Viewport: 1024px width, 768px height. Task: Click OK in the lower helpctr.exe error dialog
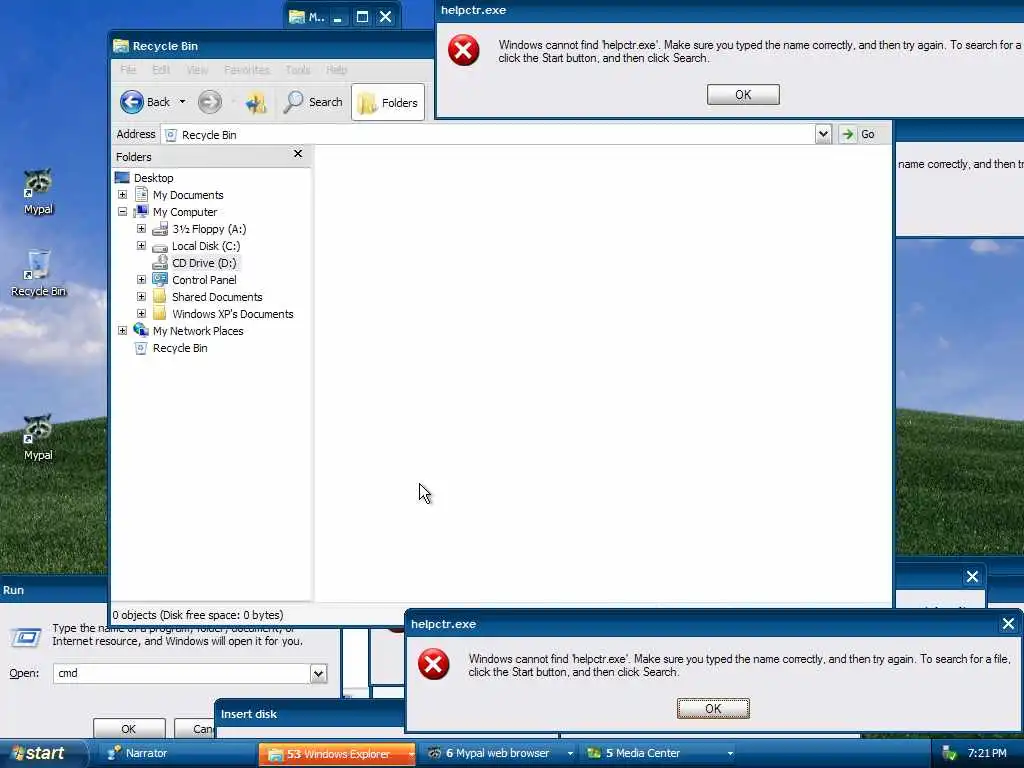713,709
